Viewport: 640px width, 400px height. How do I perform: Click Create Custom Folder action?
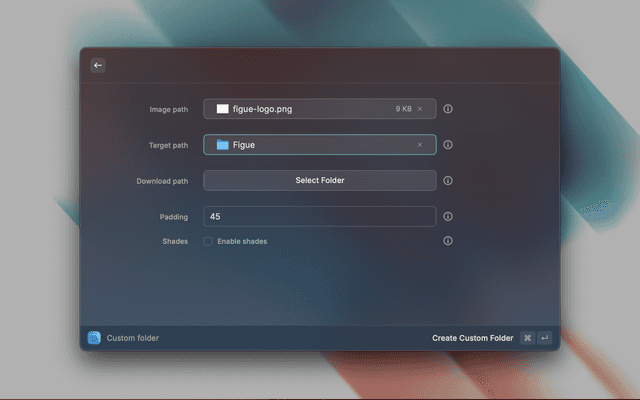point(472,338)
